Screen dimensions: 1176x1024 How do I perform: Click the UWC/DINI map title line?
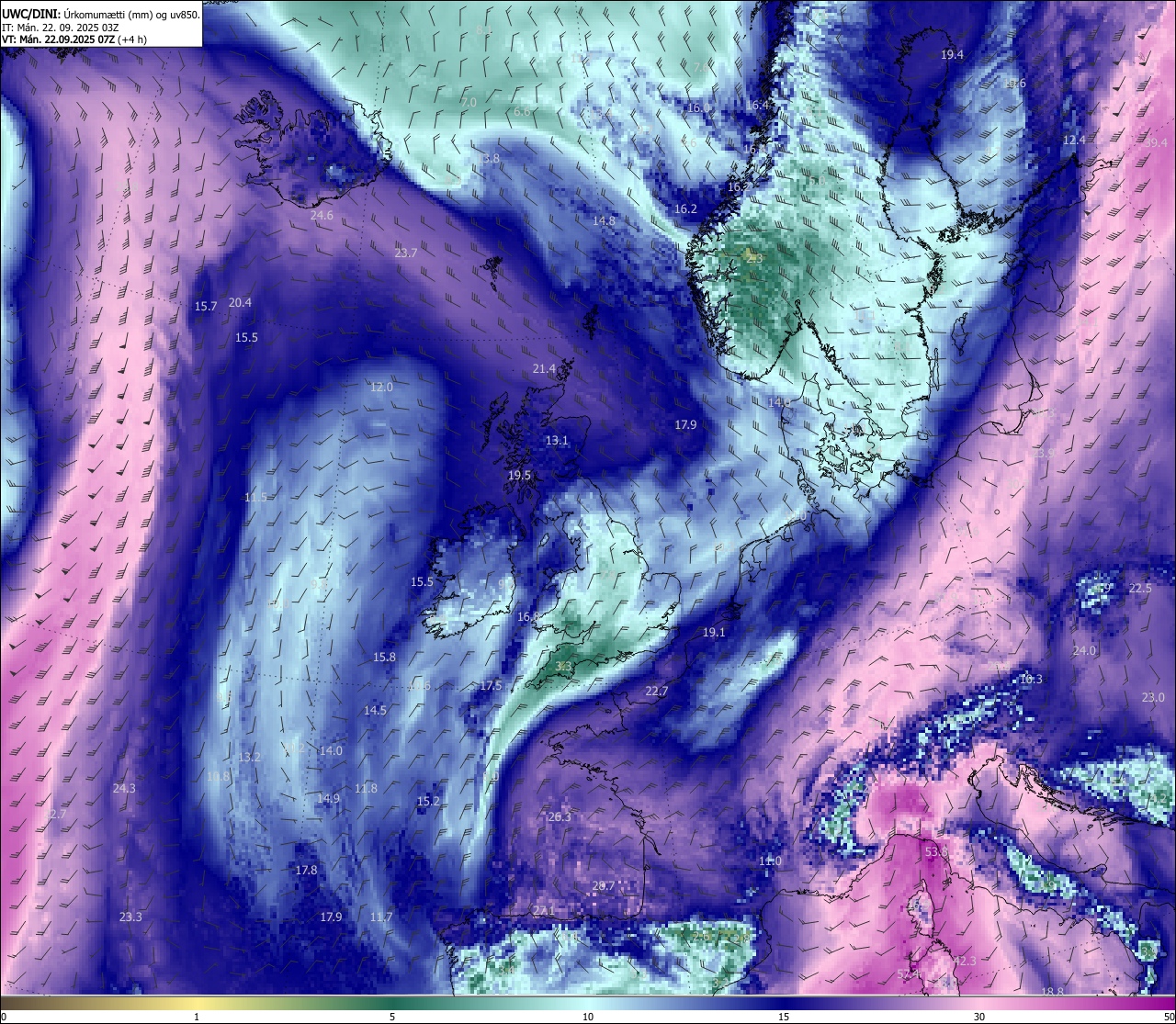tap(101, 14)
